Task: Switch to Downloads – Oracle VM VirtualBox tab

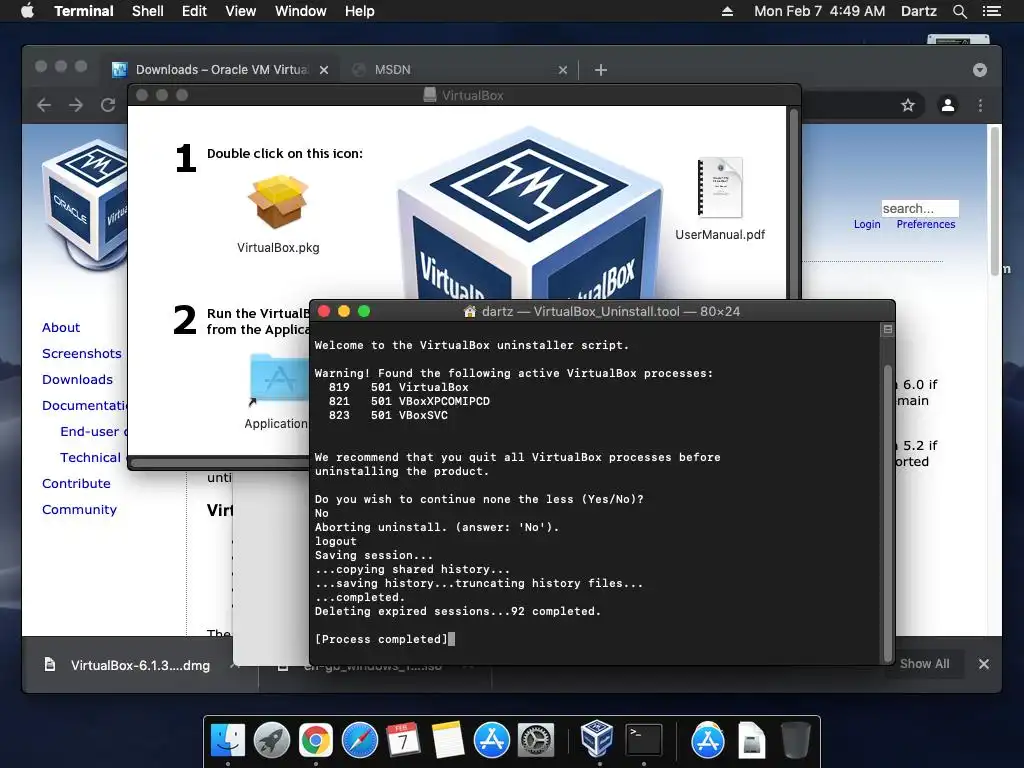Action: tap(221, 70)
